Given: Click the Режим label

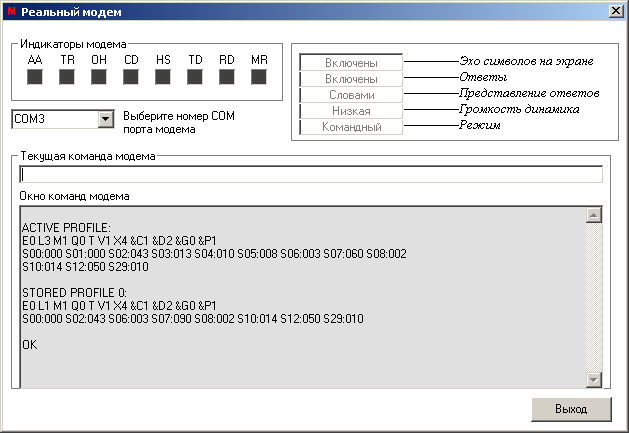Looking at the screenshot, I should tap(480, 125).
